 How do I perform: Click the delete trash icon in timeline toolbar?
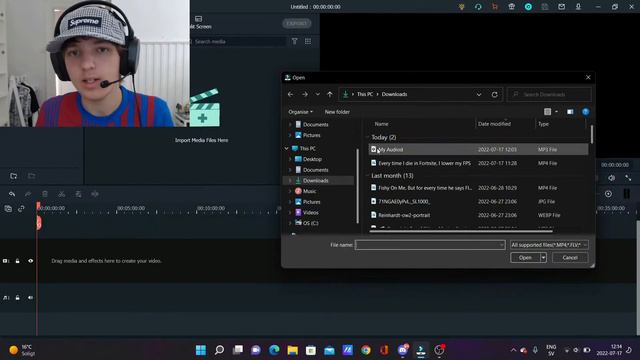click(x=45, y=194)
